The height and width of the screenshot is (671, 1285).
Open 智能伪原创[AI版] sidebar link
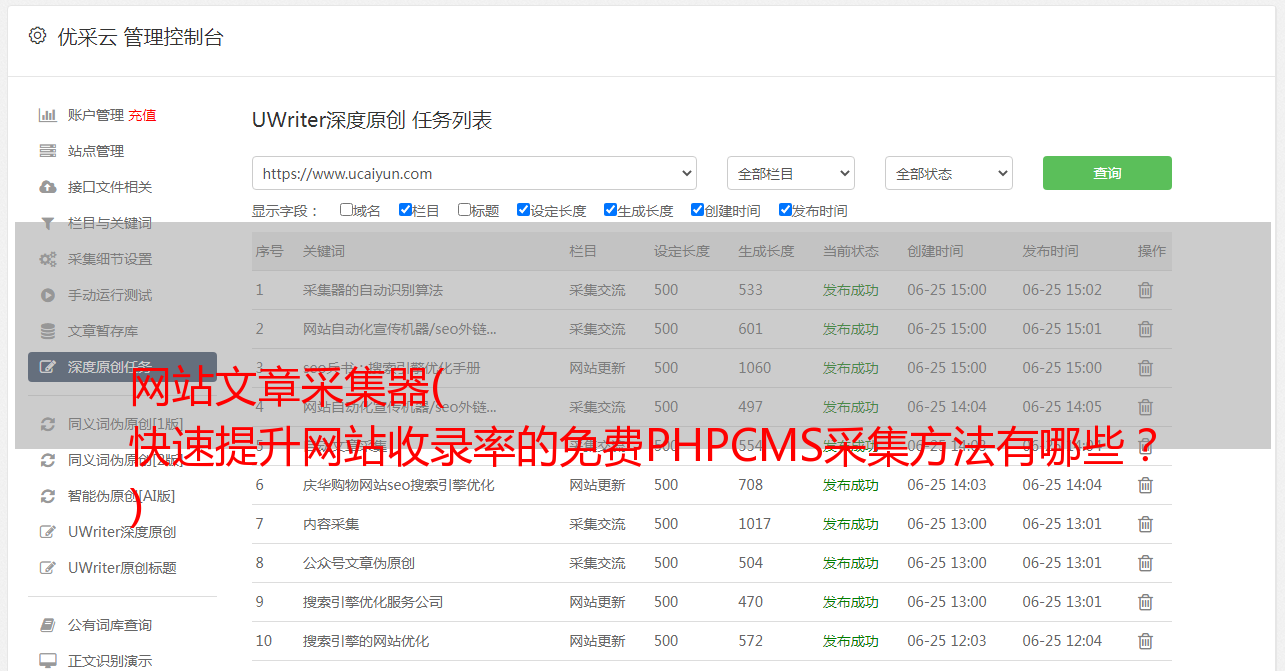click(x=121, y=496)
